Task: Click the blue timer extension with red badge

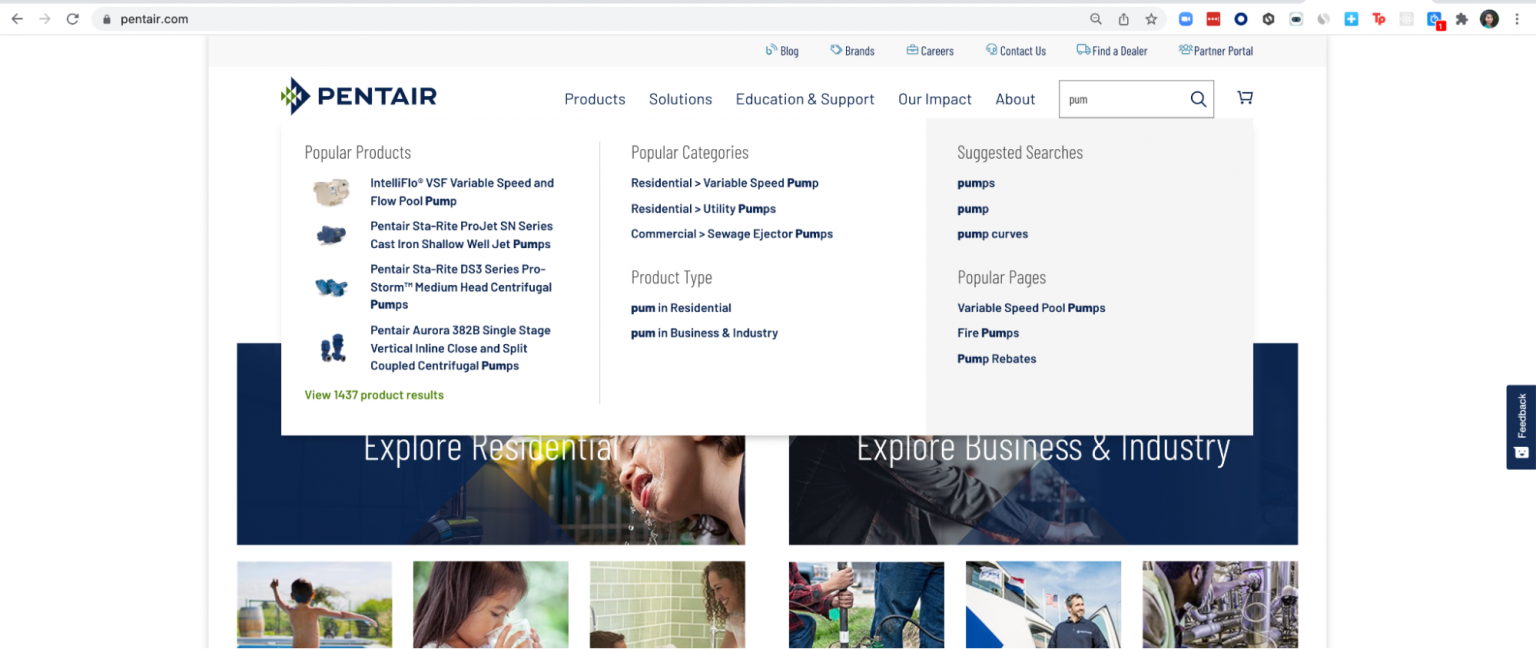Action: (1434, 20)
